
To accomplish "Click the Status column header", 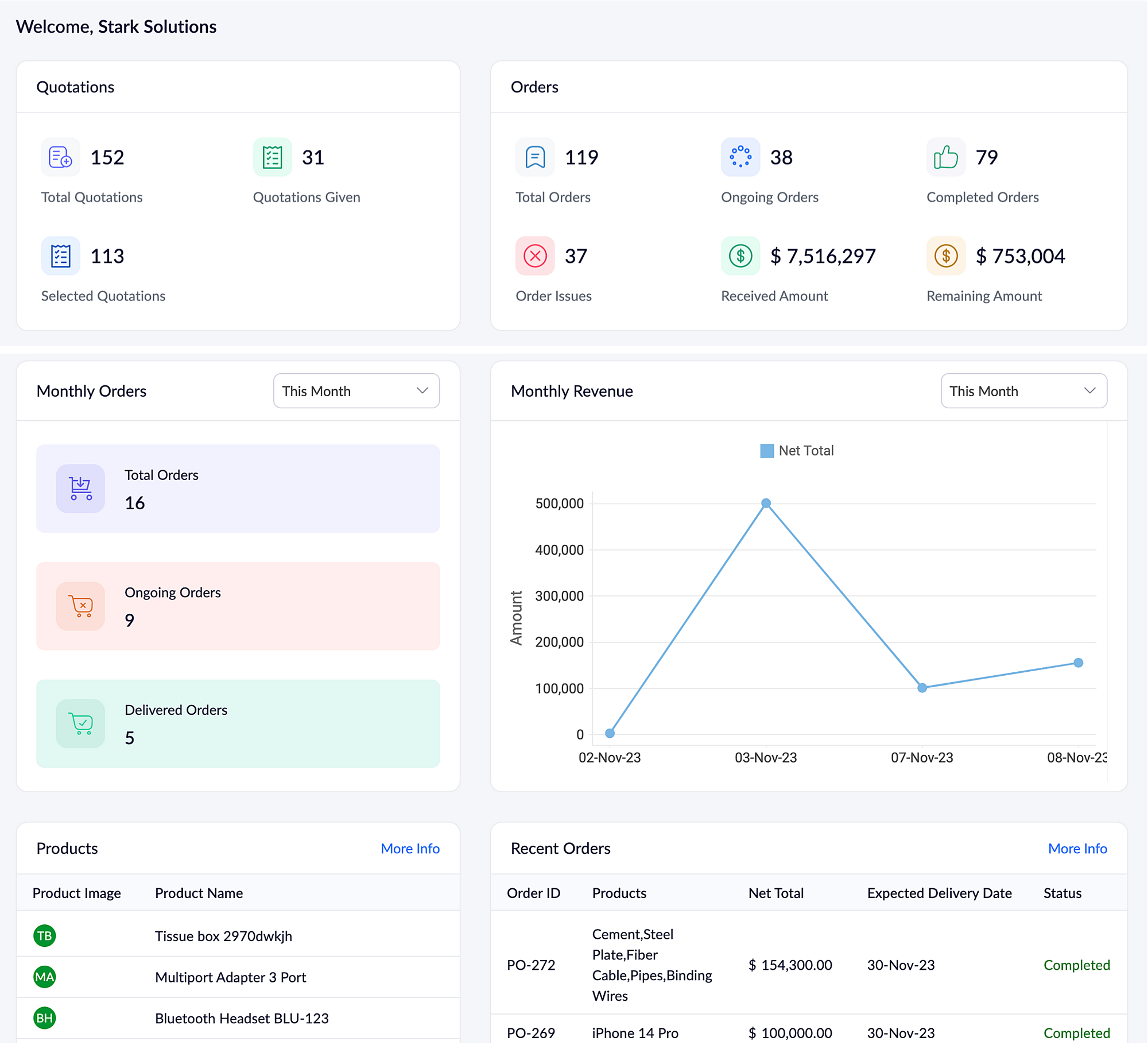I will point(1062,893).
